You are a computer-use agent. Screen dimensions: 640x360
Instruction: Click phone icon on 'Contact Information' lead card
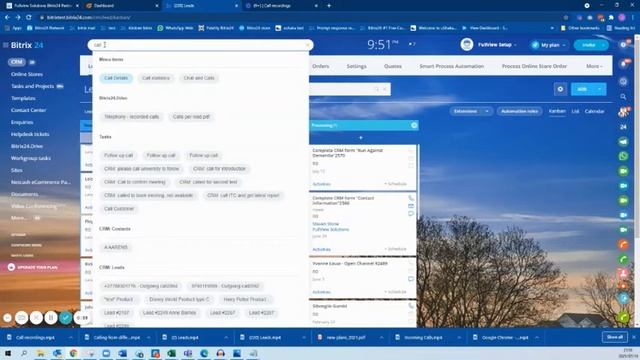(x=411, y=198)
